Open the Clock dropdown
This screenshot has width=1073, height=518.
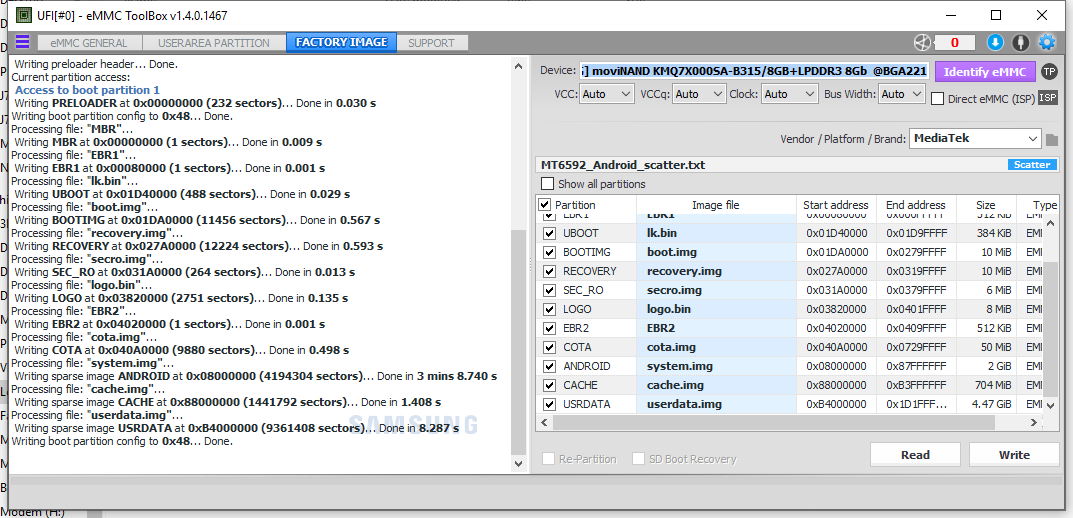click(790, 94)
